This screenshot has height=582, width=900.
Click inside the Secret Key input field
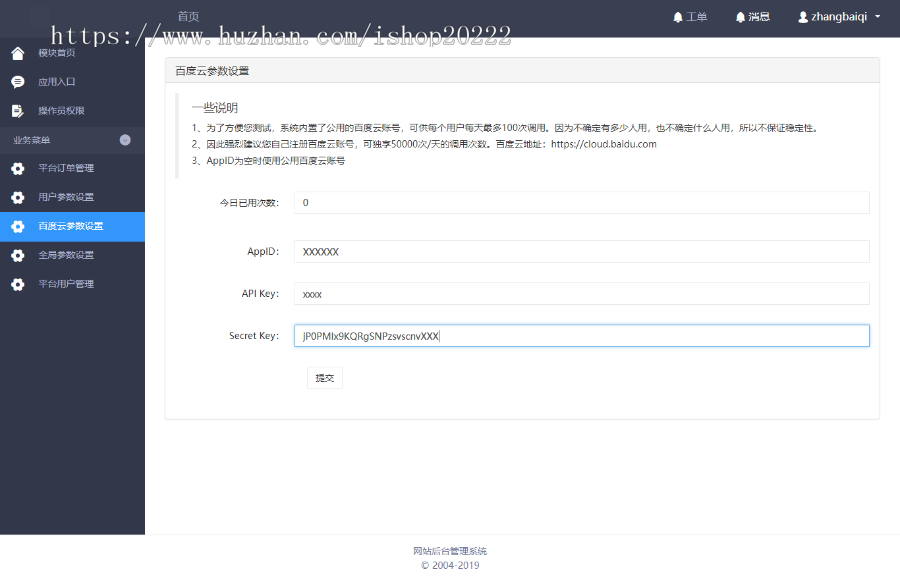(580, 335)
